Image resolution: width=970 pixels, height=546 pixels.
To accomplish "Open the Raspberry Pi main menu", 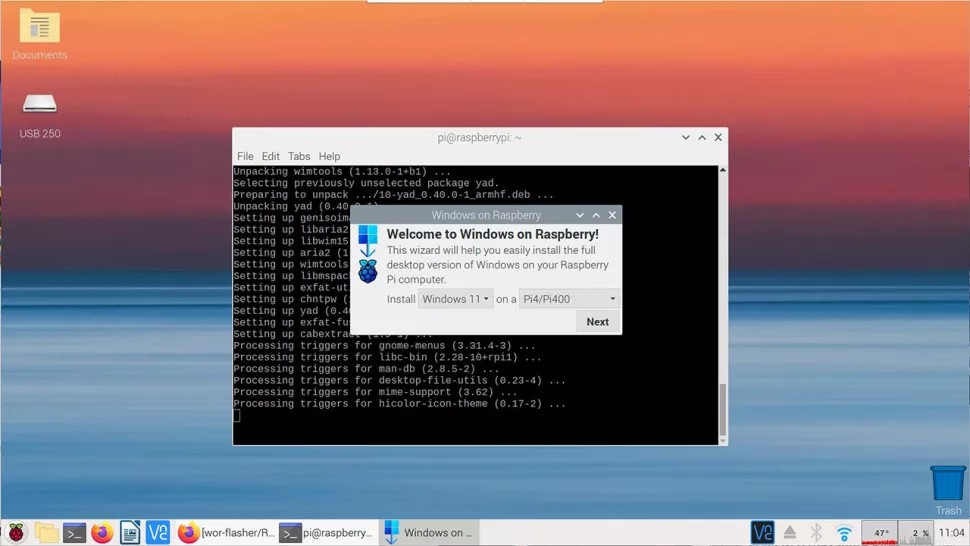I will (x=16, y=532).
